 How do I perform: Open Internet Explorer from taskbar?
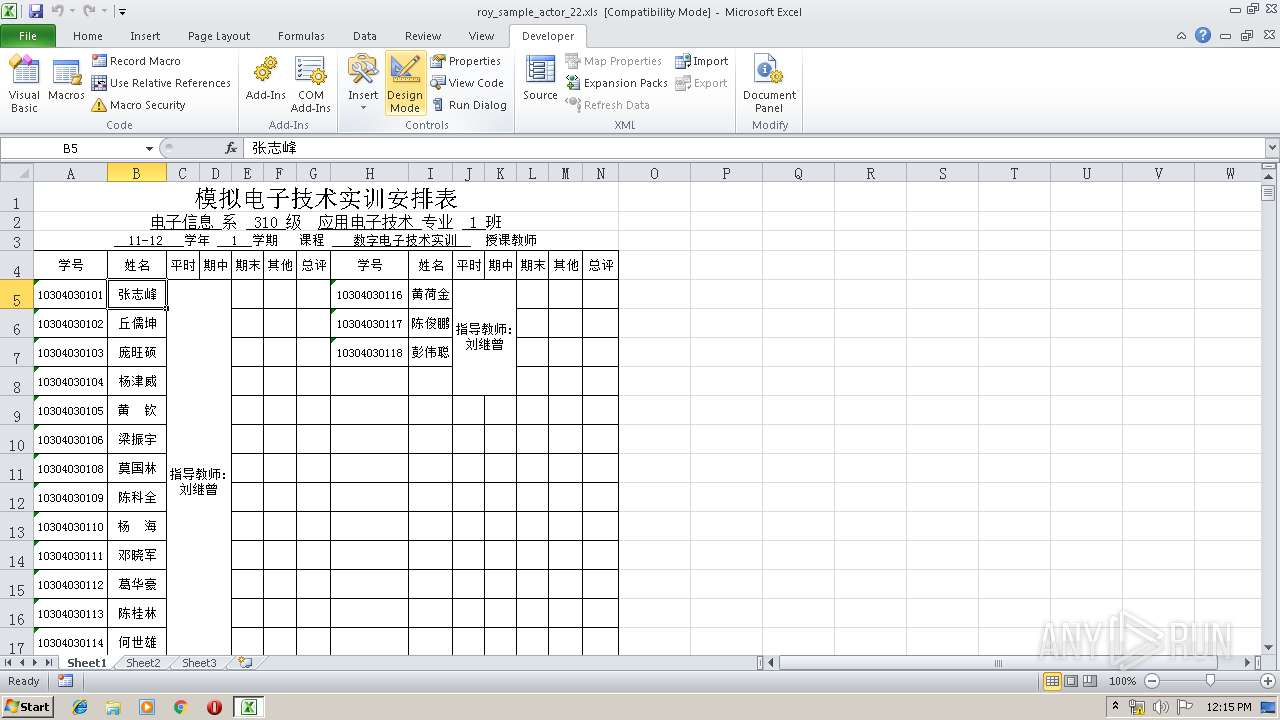(x=80, y=707)
